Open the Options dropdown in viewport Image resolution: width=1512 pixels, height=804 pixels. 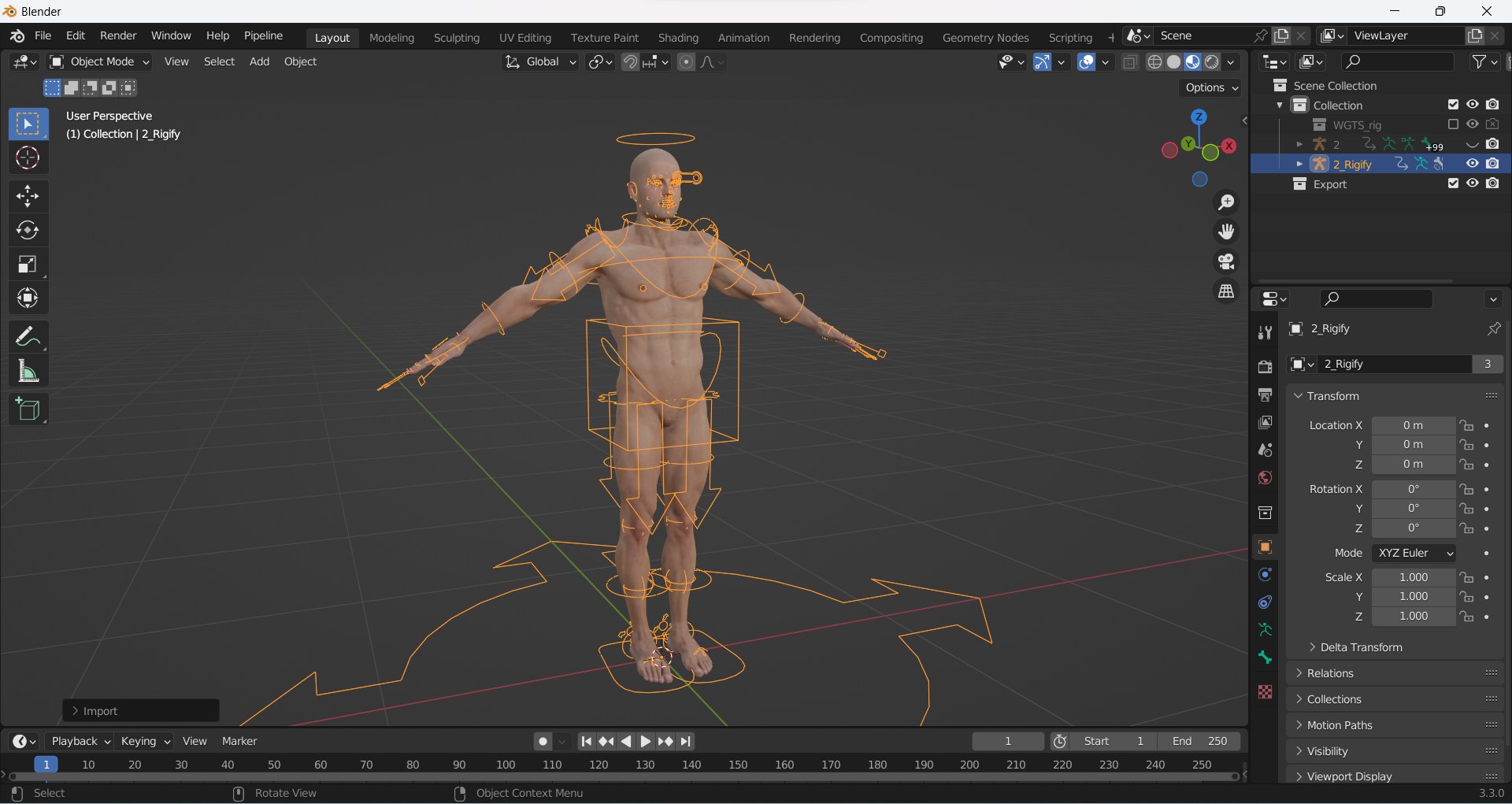pyautogui.click(x=1211, y=87)
